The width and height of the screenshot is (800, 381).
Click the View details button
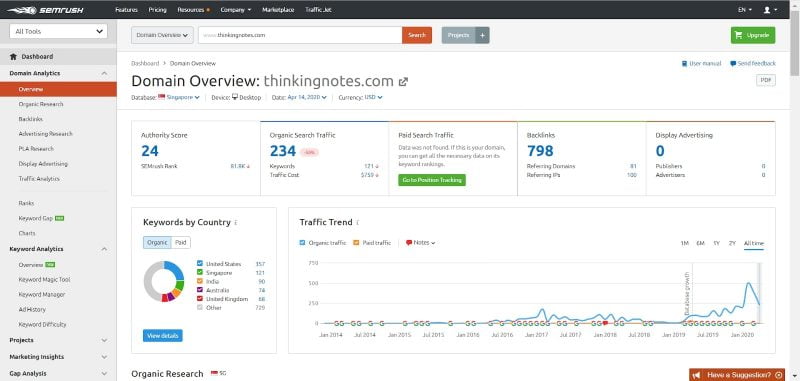pyautogui.click(x=163, y=336)
